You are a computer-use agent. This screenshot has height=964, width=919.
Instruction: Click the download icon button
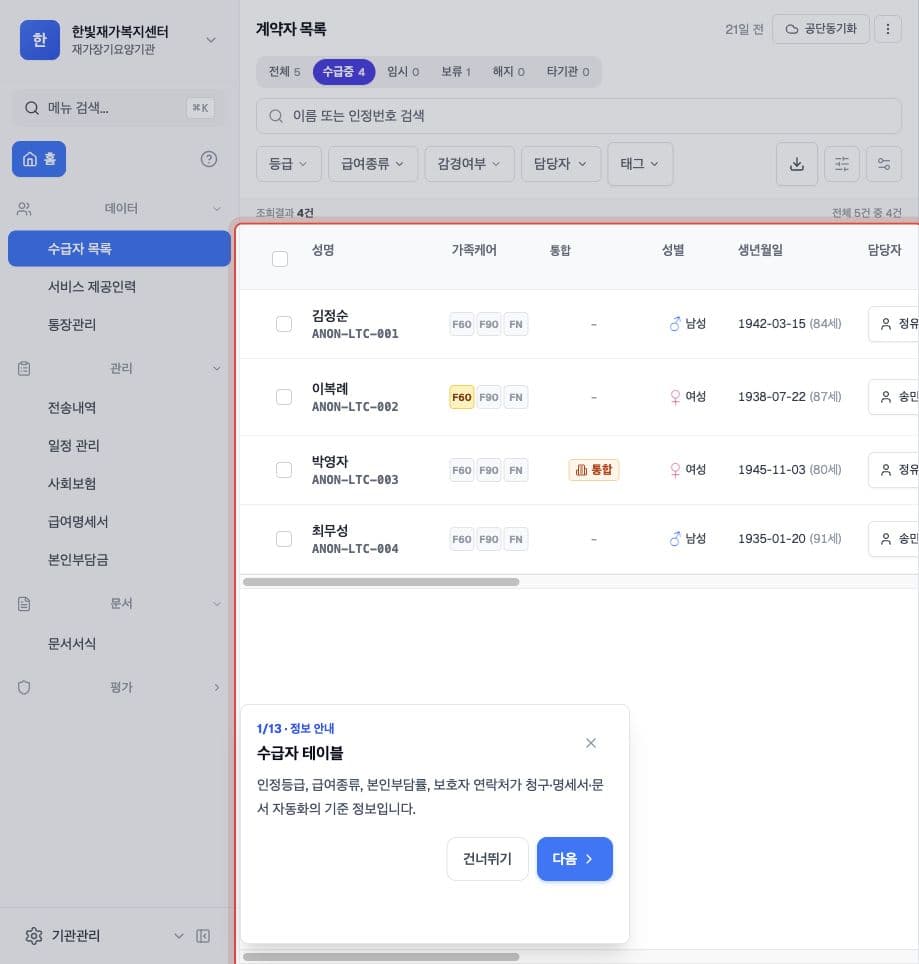(797, 164)
